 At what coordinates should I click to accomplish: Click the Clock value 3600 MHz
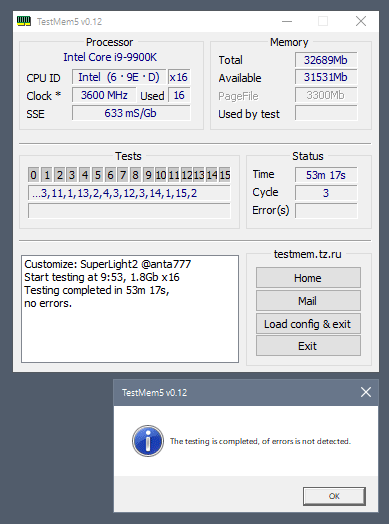tap(104, 95)
